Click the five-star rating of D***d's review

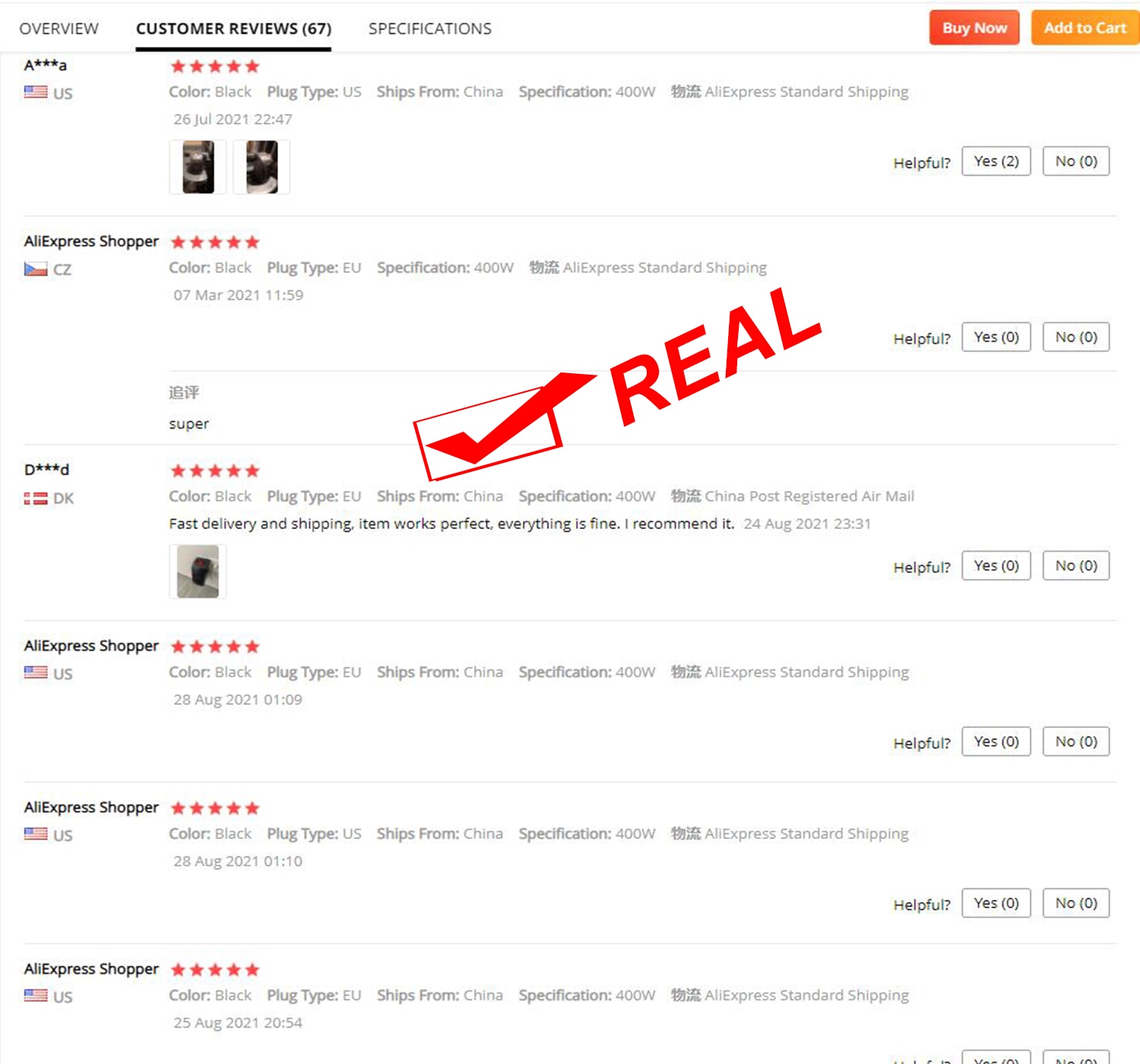[215, 470]
